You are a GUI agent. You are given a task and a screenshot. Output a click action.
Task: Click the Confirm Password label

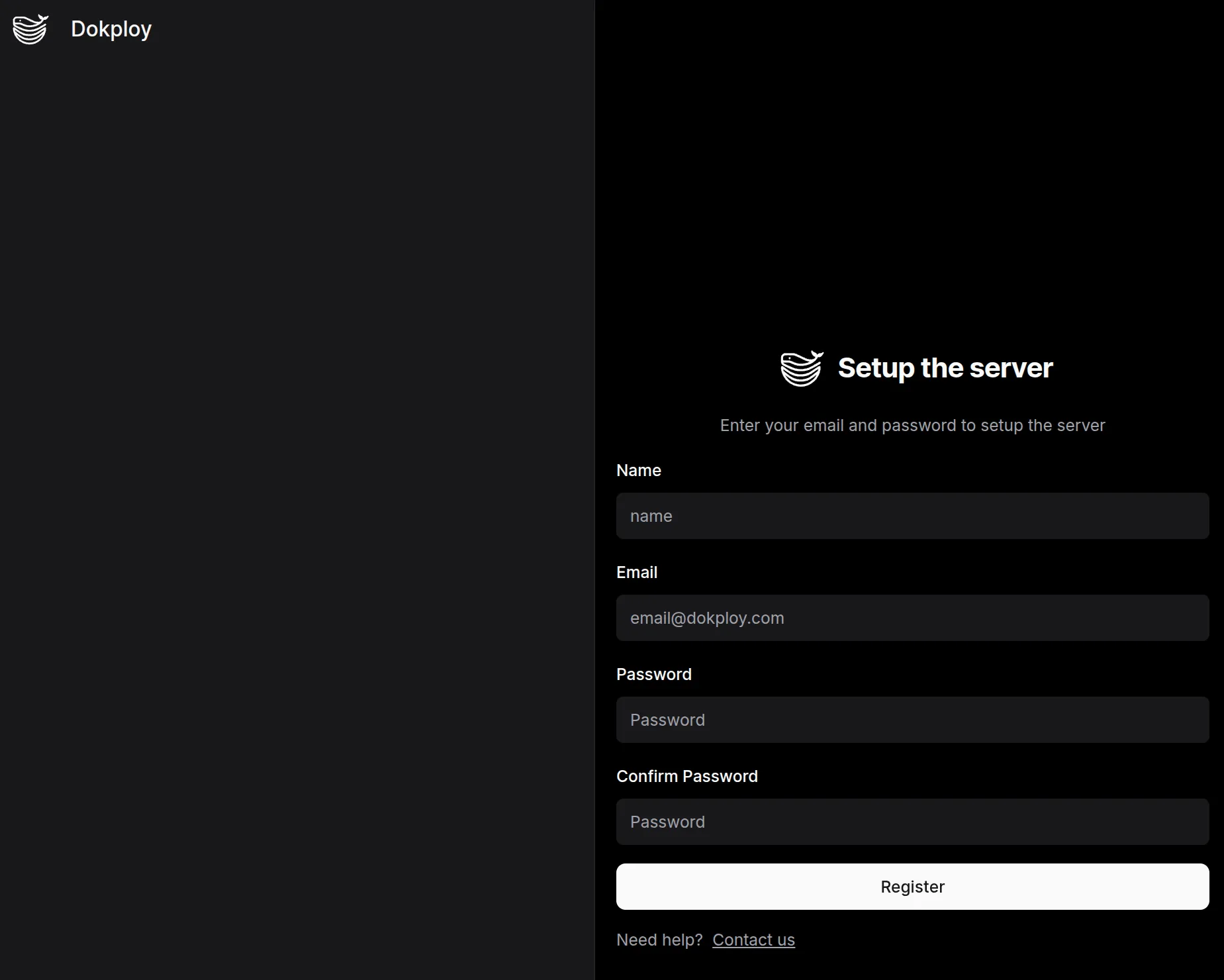[687, 776]
